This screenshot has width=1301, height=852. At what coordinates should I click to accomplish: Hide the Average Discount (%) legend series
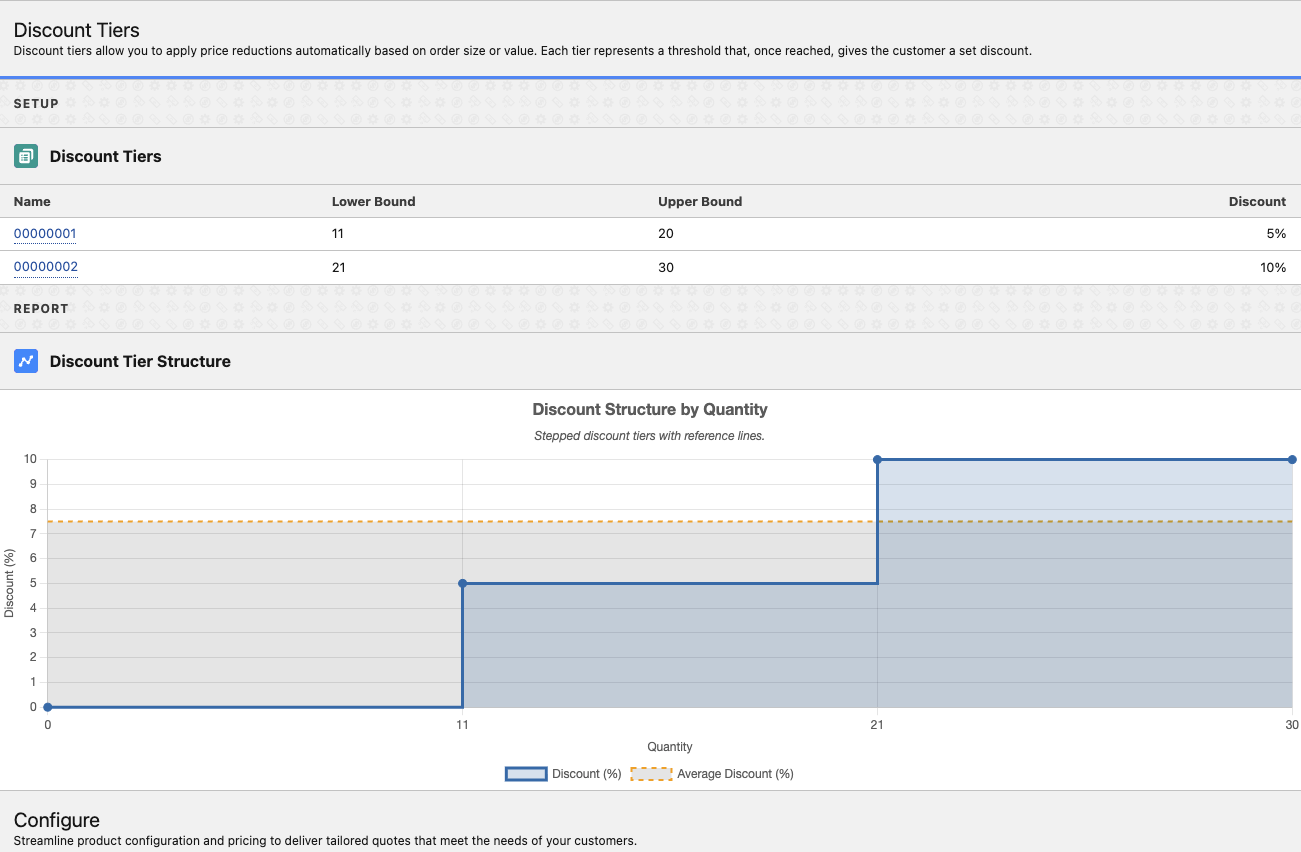(651, 774)
